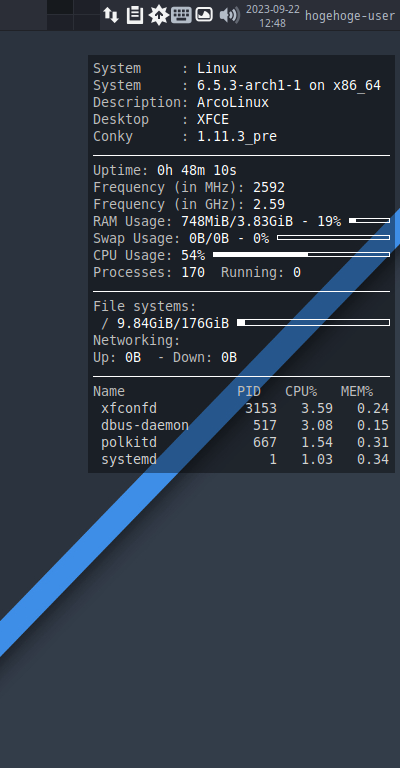400x768 pixels.
Task: Click the systemd process name
Action: pos(129,459)
